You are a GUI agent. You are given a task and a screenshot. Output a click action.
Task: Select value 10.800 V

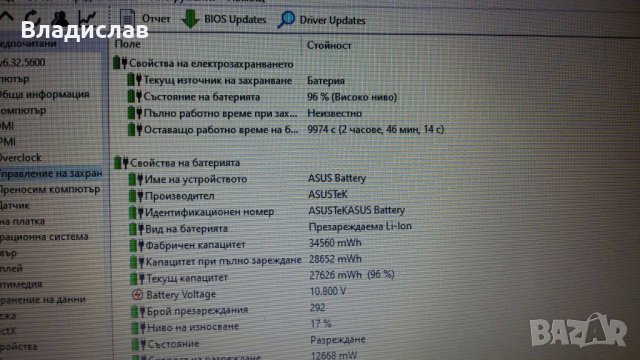[328, 291]
